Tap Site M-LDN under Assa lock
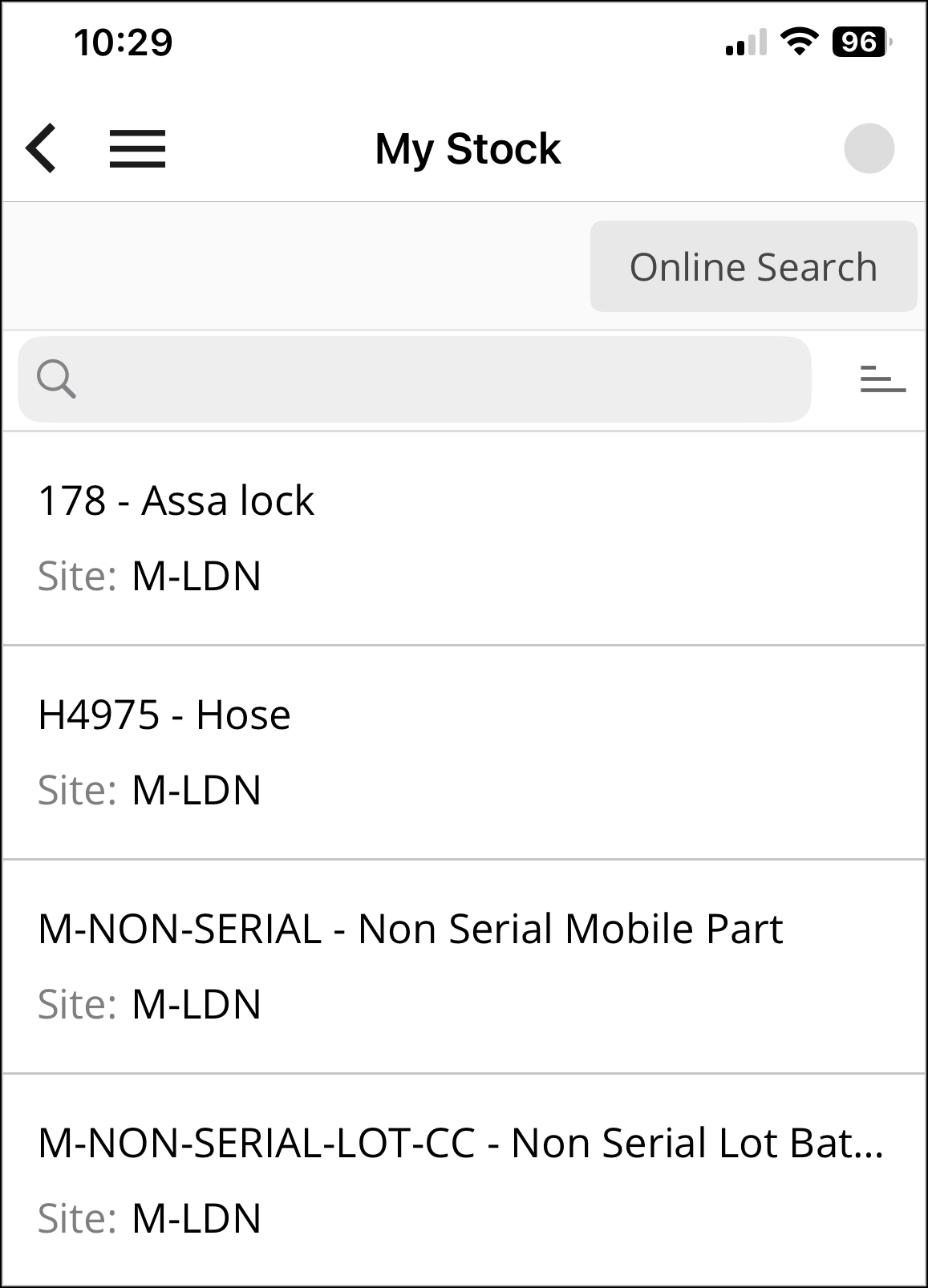 point(150,577)
